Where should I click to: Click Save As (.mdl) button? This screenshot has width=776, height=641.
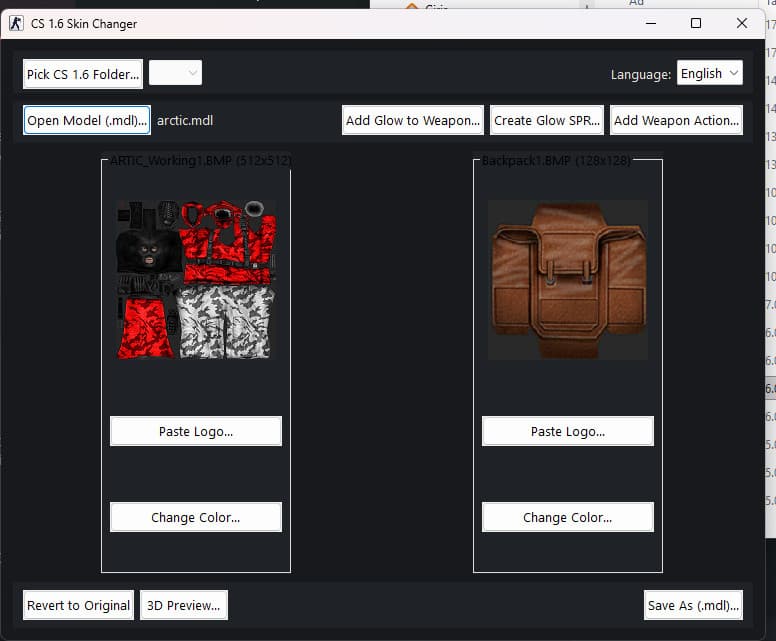pyautogui.click(x=693, y=605)
